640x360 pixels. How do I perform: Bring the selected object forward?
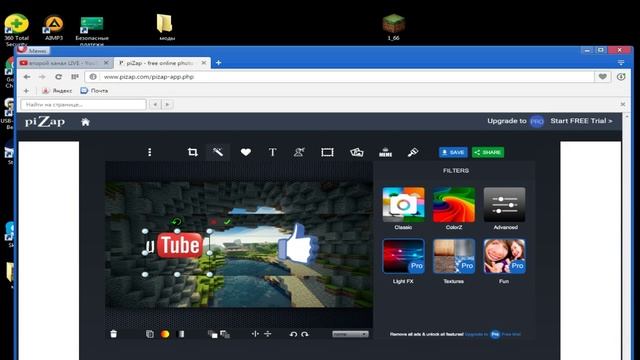(212, 334)
